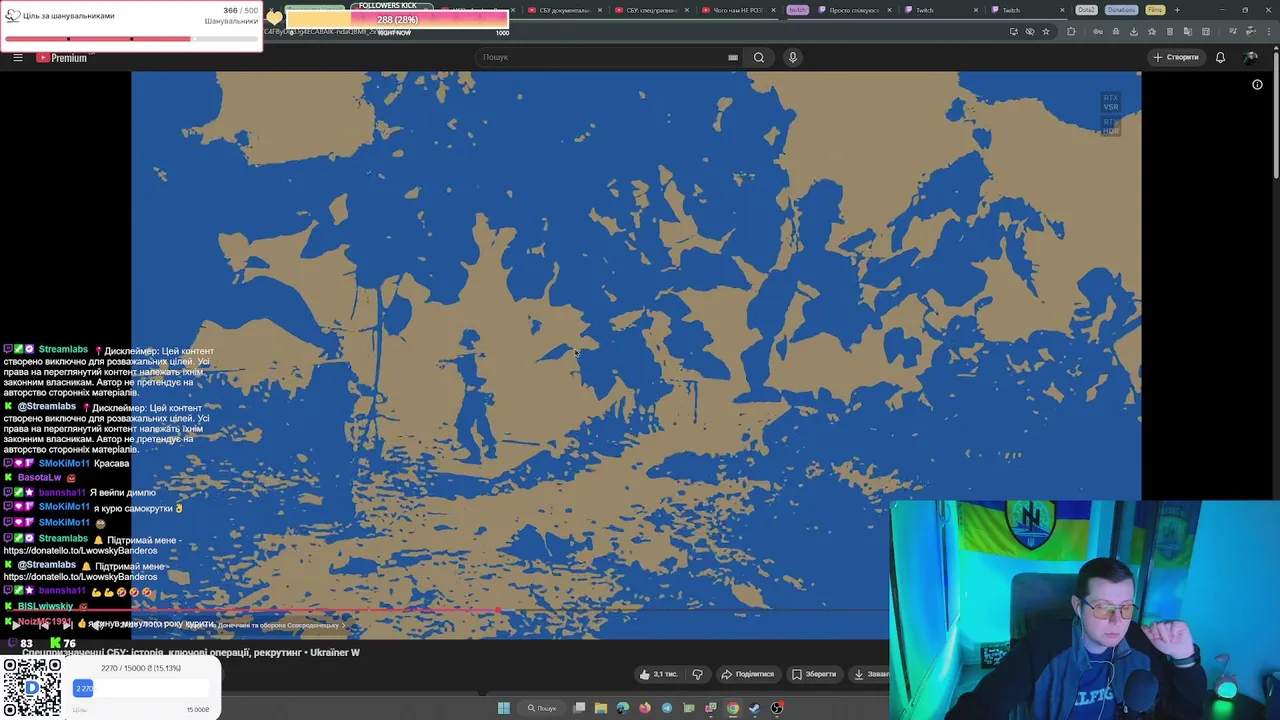Click the info icon beside the video
Image resolution: width=1280 pixels, height=720 pixels.
tap(1257, 85)
